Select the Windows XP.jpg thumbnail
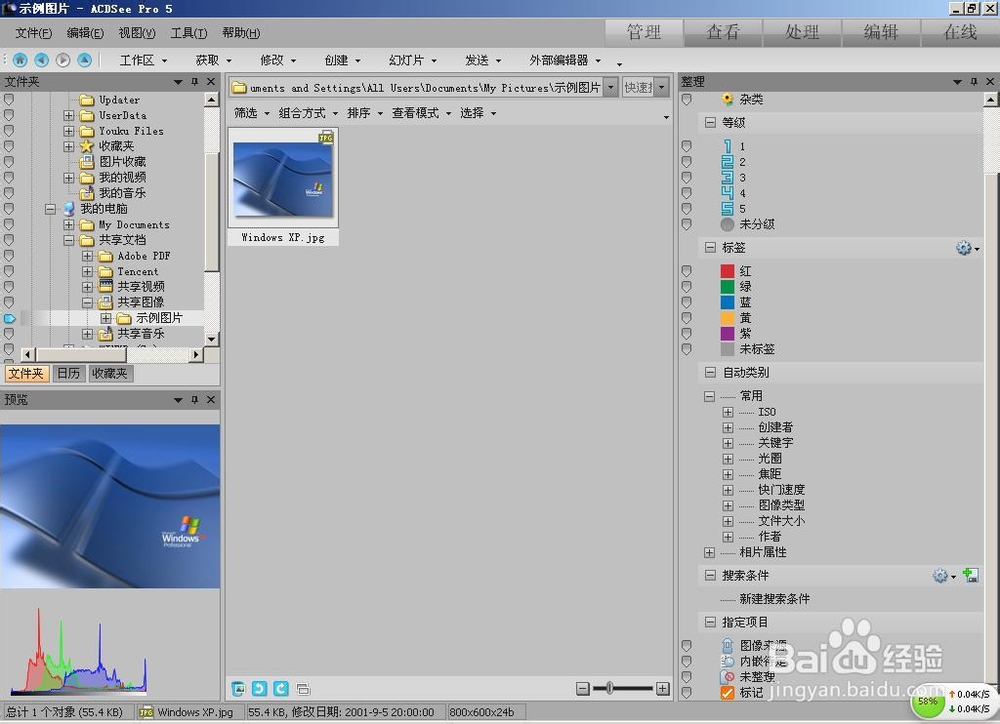This screenshot has height=724, width=1000. [x=283, y=186]
